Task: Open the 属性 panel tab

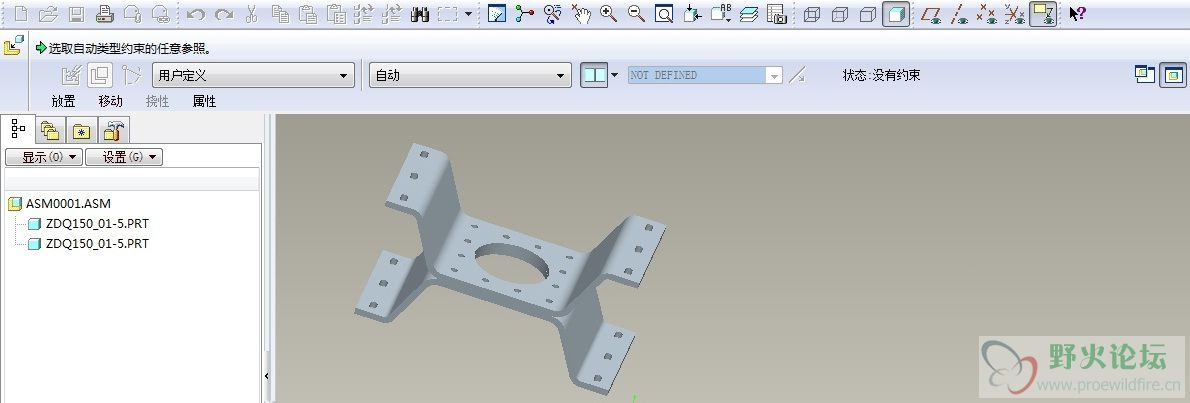Action: (204, 101)
